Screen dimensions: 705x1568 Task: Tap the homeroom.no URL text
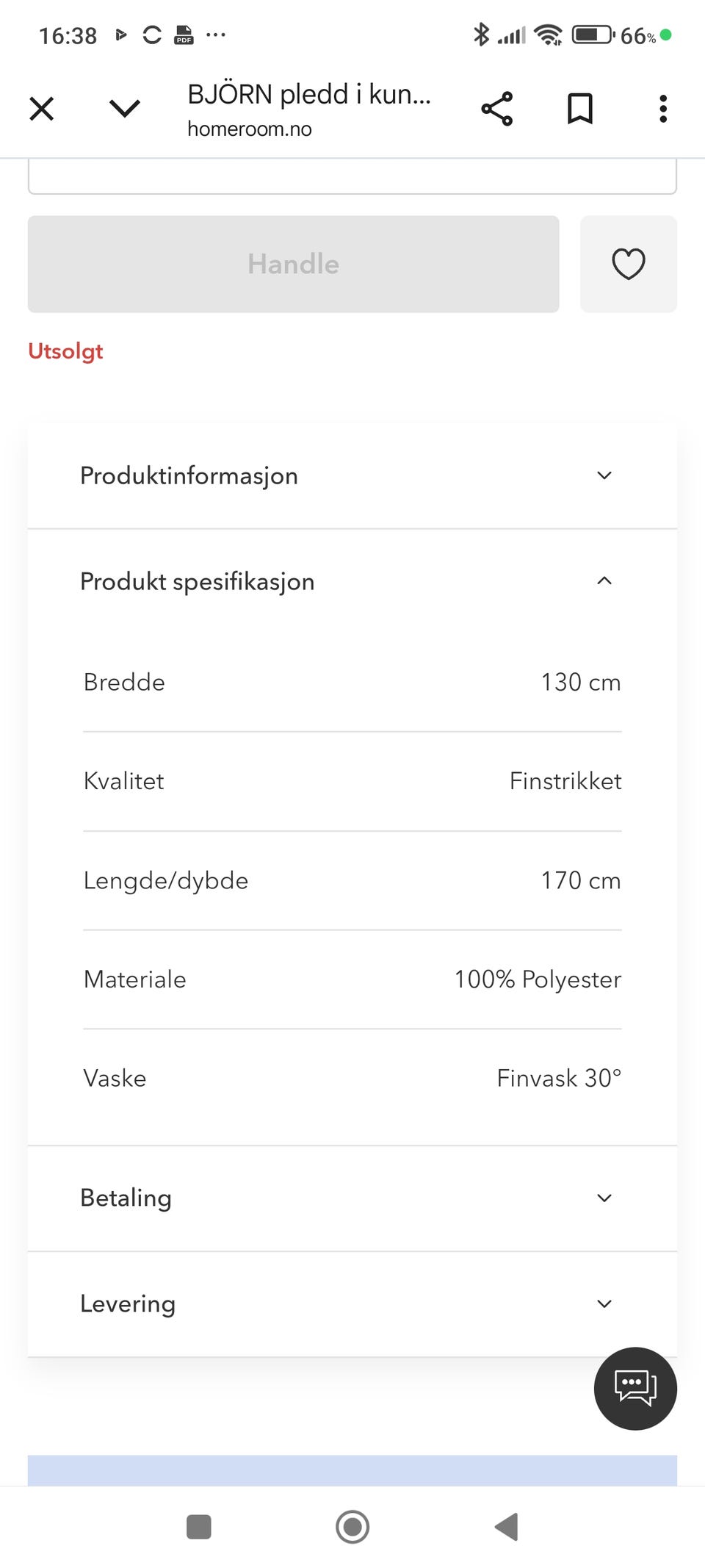[x=250, y=129]
